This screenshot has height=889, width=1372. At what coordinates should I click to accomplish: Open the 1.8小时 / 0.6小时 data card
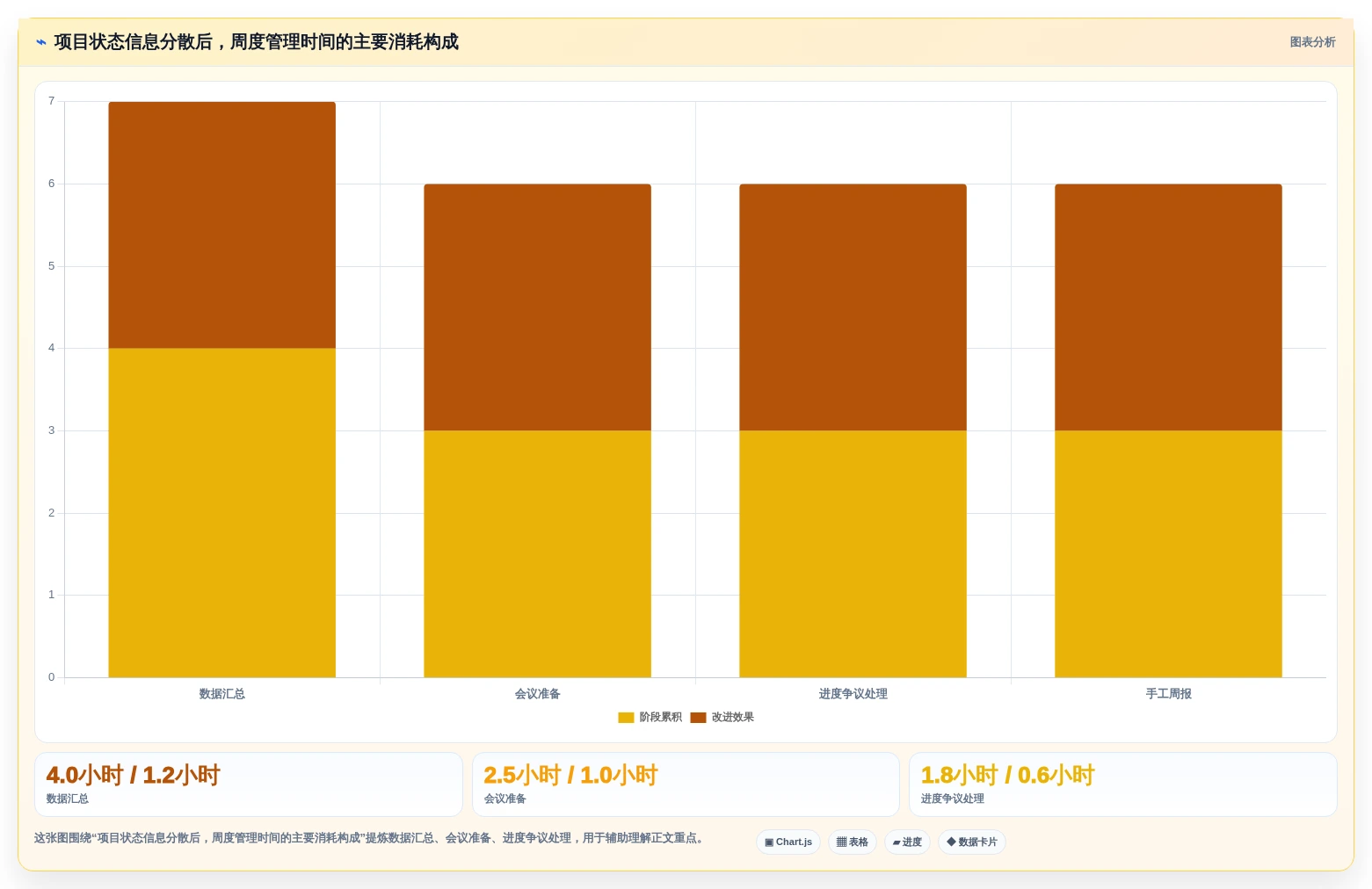(1122, 784)
